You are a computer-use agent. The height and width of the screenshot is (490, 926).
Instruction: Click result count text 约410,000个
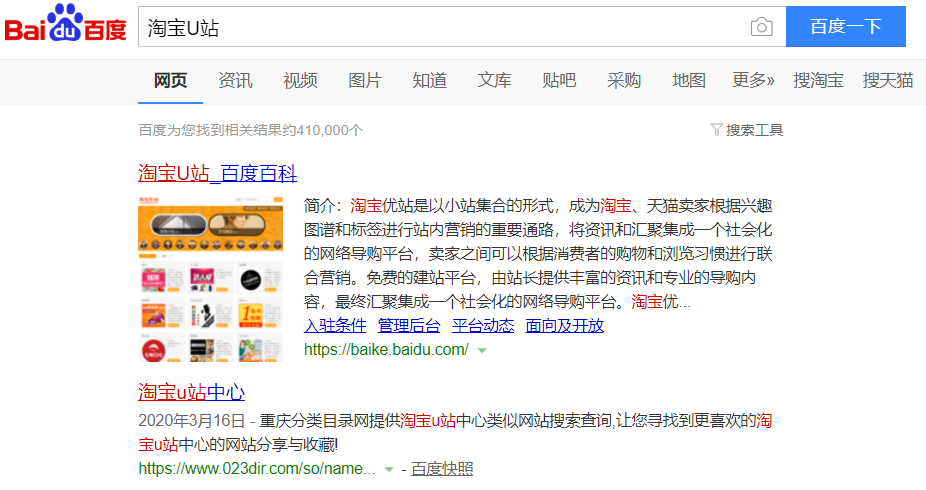pyautogui.click(x=322, y=130)
